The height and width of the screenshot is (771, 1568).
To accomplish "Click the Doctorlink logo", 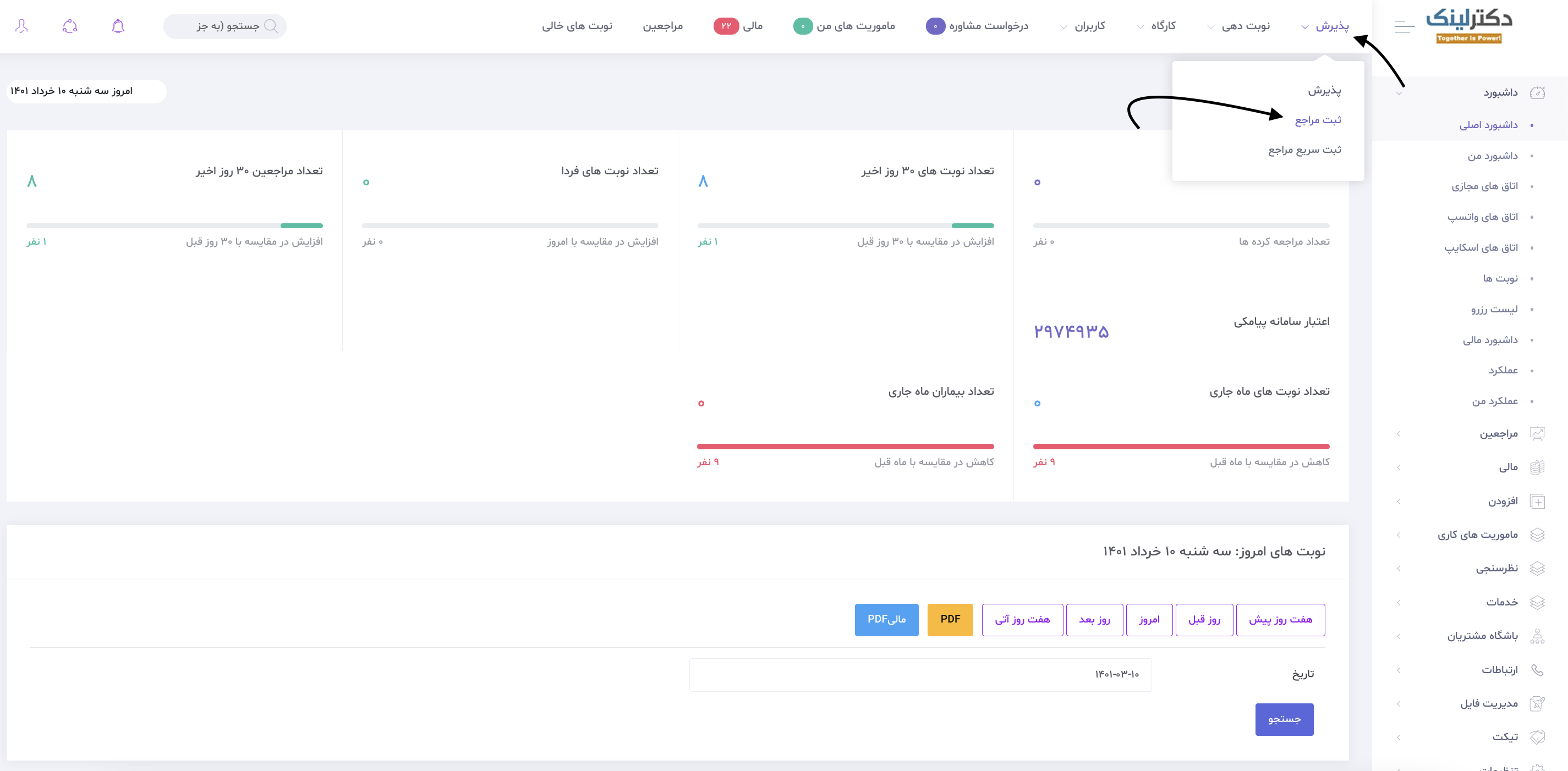I will tap(1469, 25).
